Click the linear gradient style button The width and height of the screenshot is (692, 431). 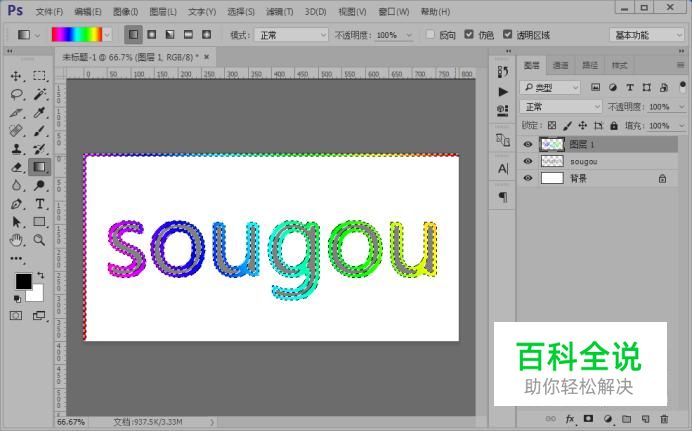[x=133, y=34]
